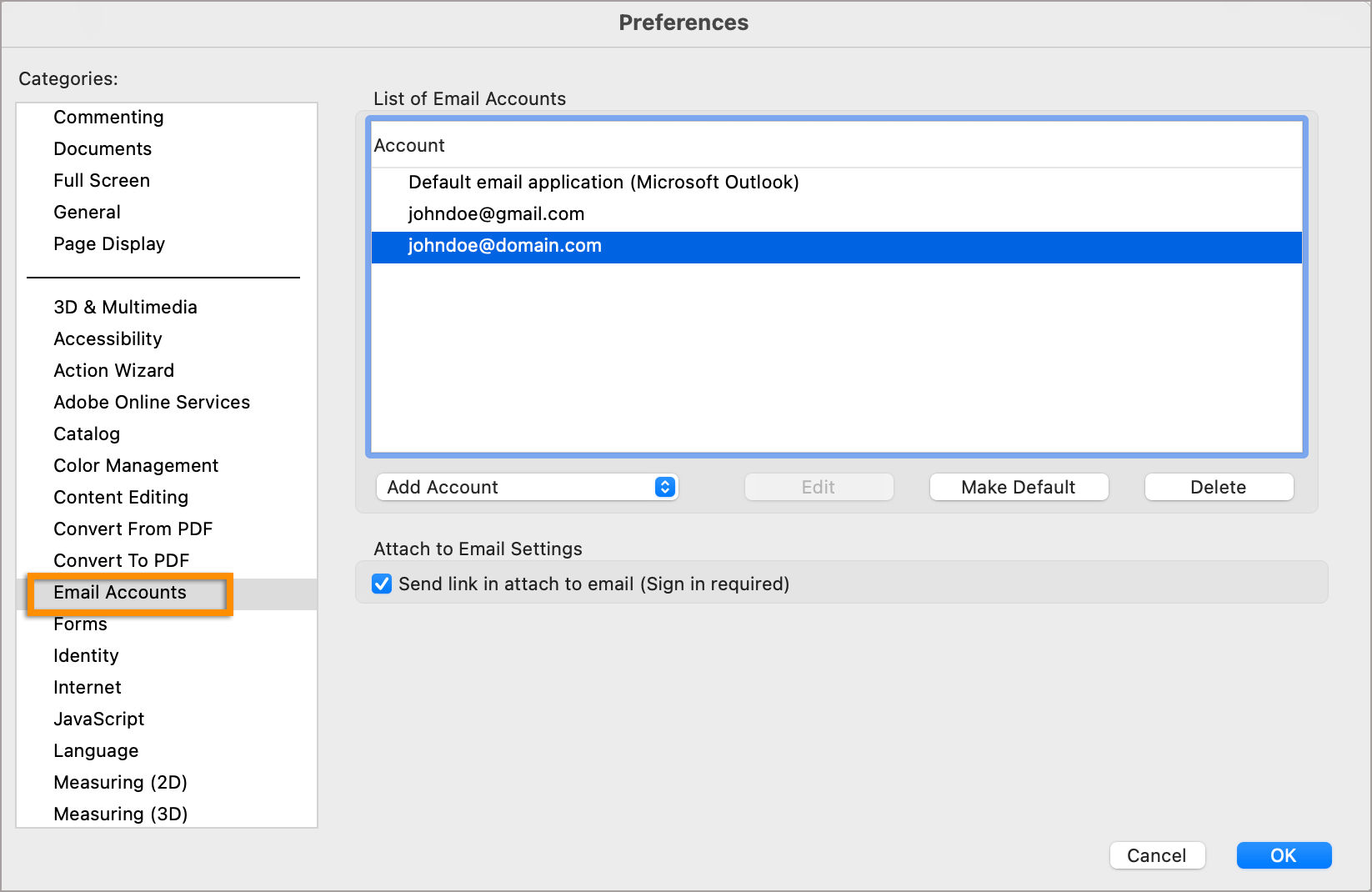1372x892 pixels.
Task: Select the johndoe@domain.com account
Action: pyautogui.click(x=503, y=245)
